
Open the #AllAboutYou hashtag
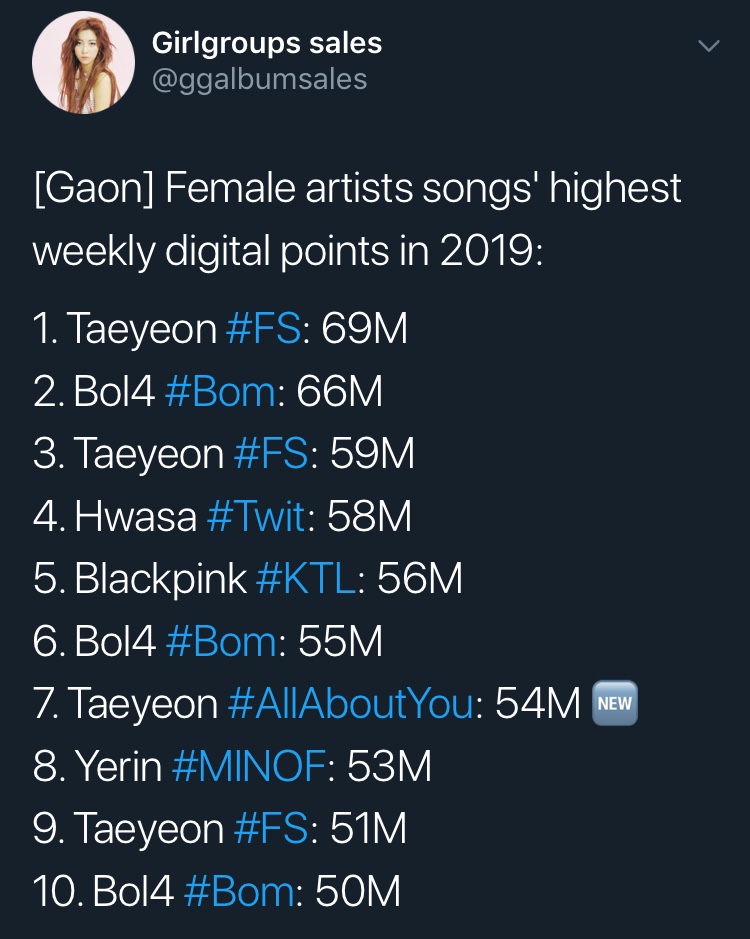click(x=350, y=704)
